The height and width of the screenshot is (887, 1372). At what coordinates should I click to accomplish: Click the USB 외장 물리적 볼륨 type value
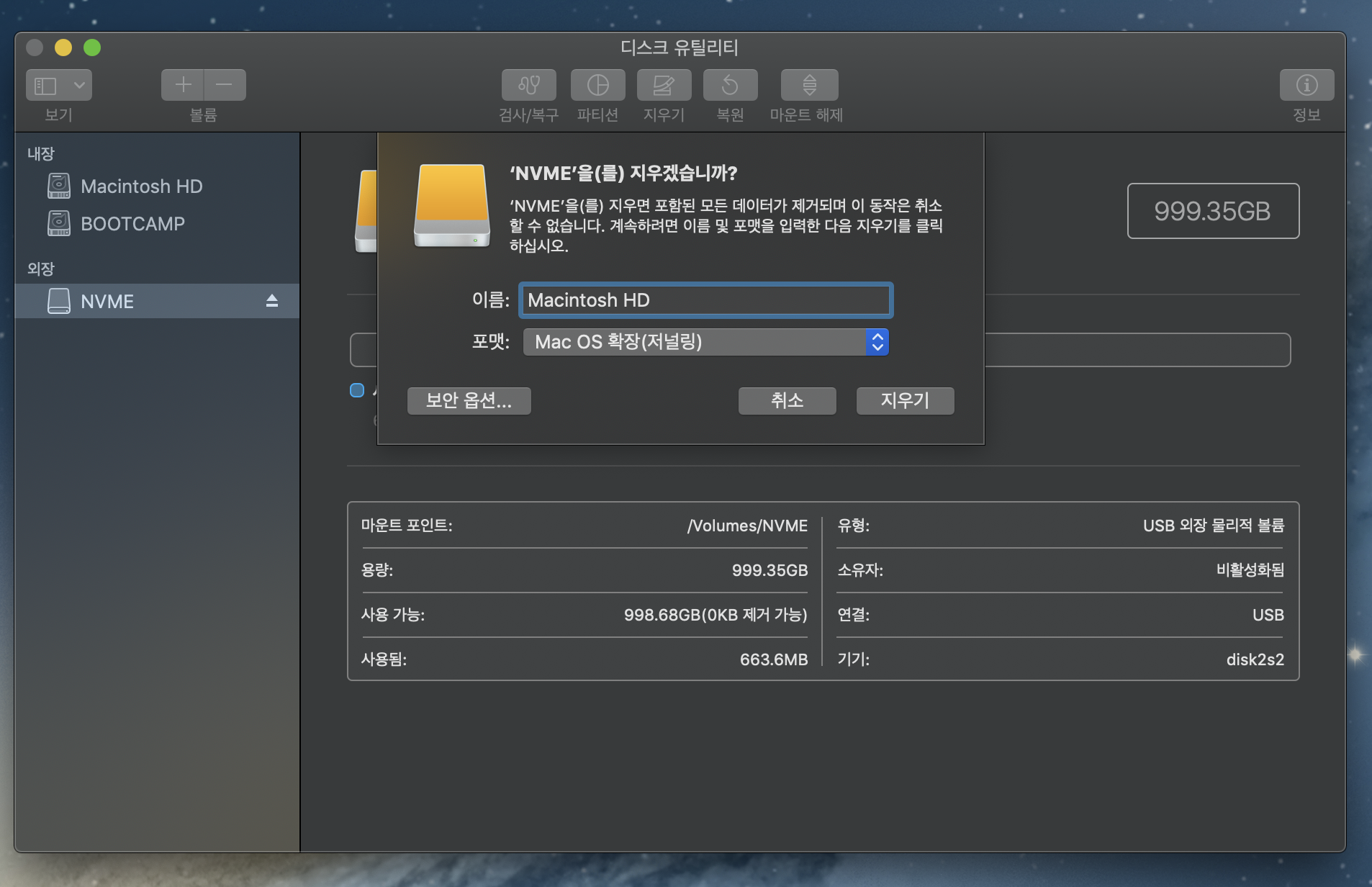point(1214,526)
